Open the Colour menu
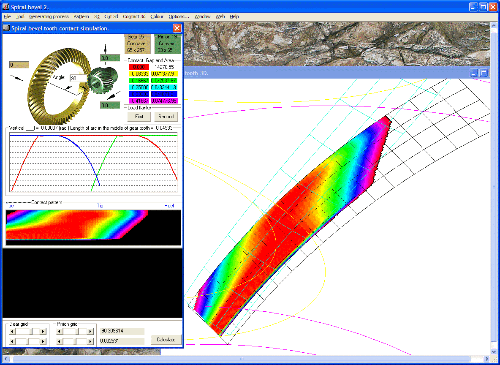The width and height of the screenshot is (500, 365). tap(156, 16)
